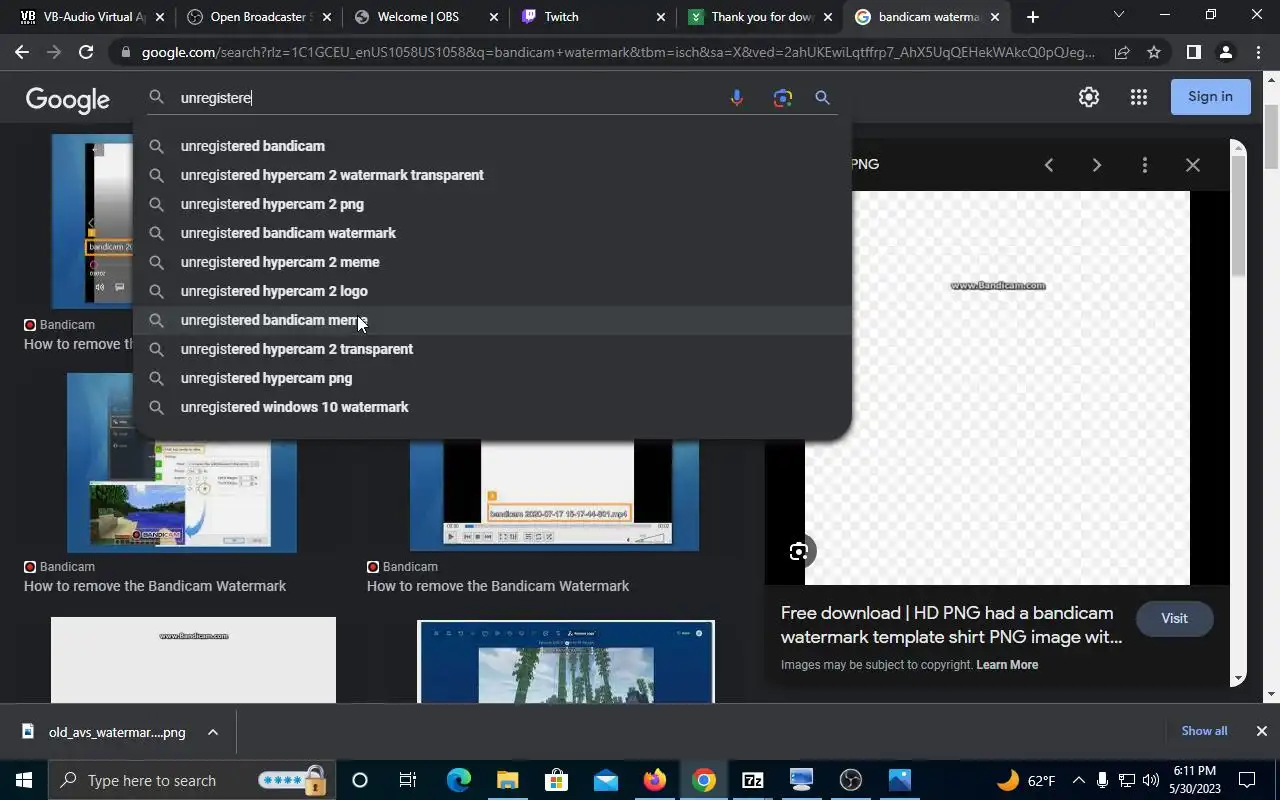Open File Explorer from taskbar

[507, 780]
